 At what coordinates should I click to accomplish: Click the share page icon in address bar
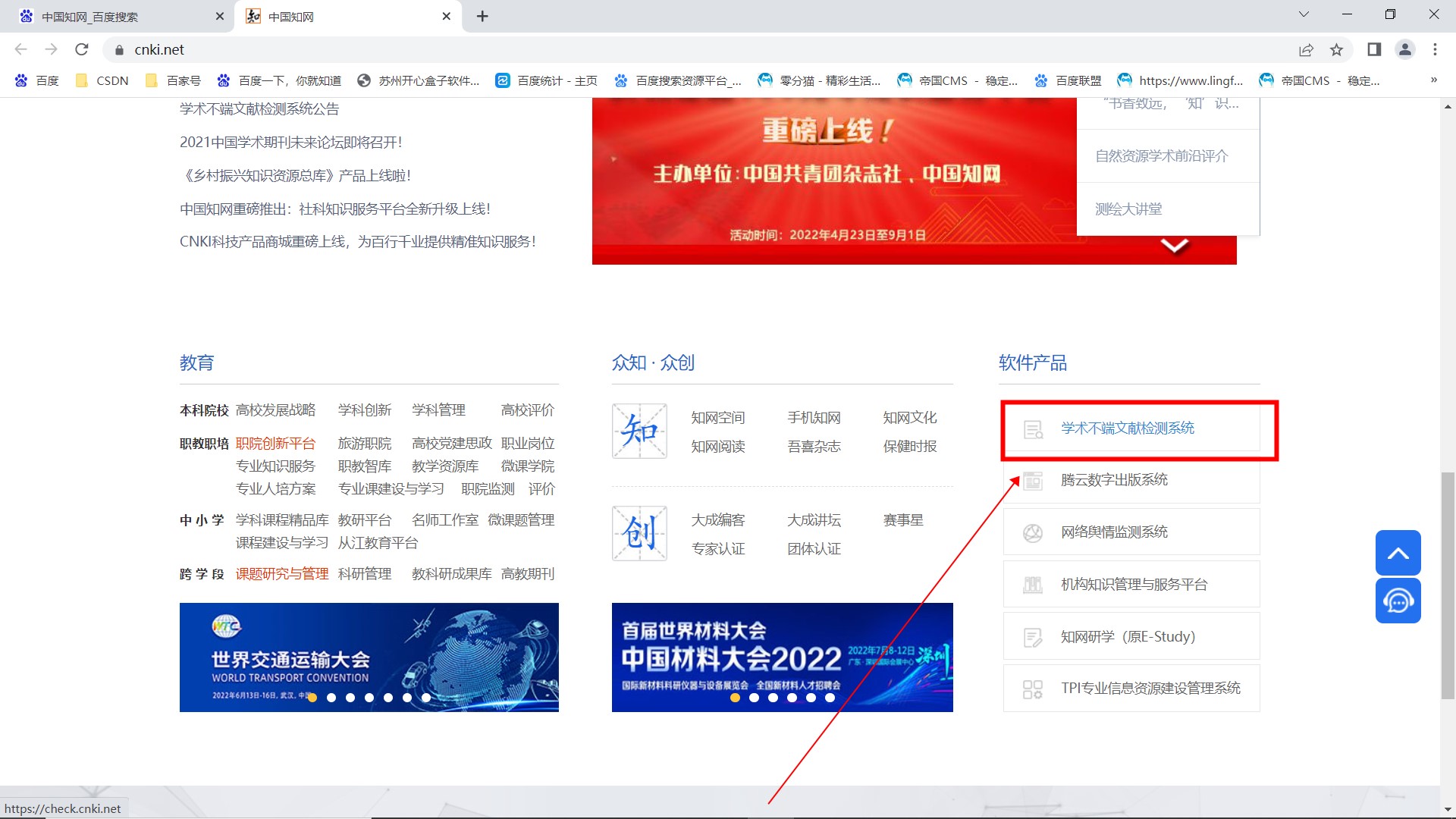[1306, 50]
